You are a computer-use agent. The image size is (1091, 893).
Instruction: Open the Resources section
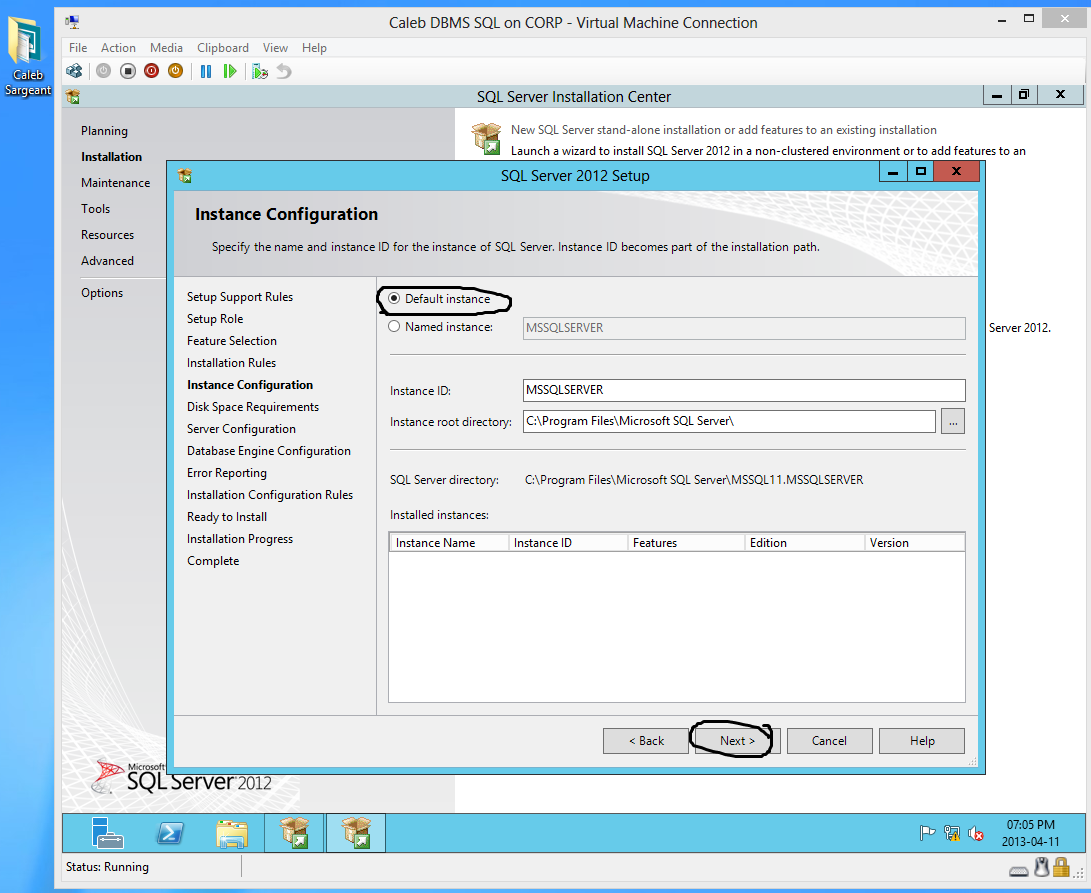pyautogui.click(x=107, y=235)
